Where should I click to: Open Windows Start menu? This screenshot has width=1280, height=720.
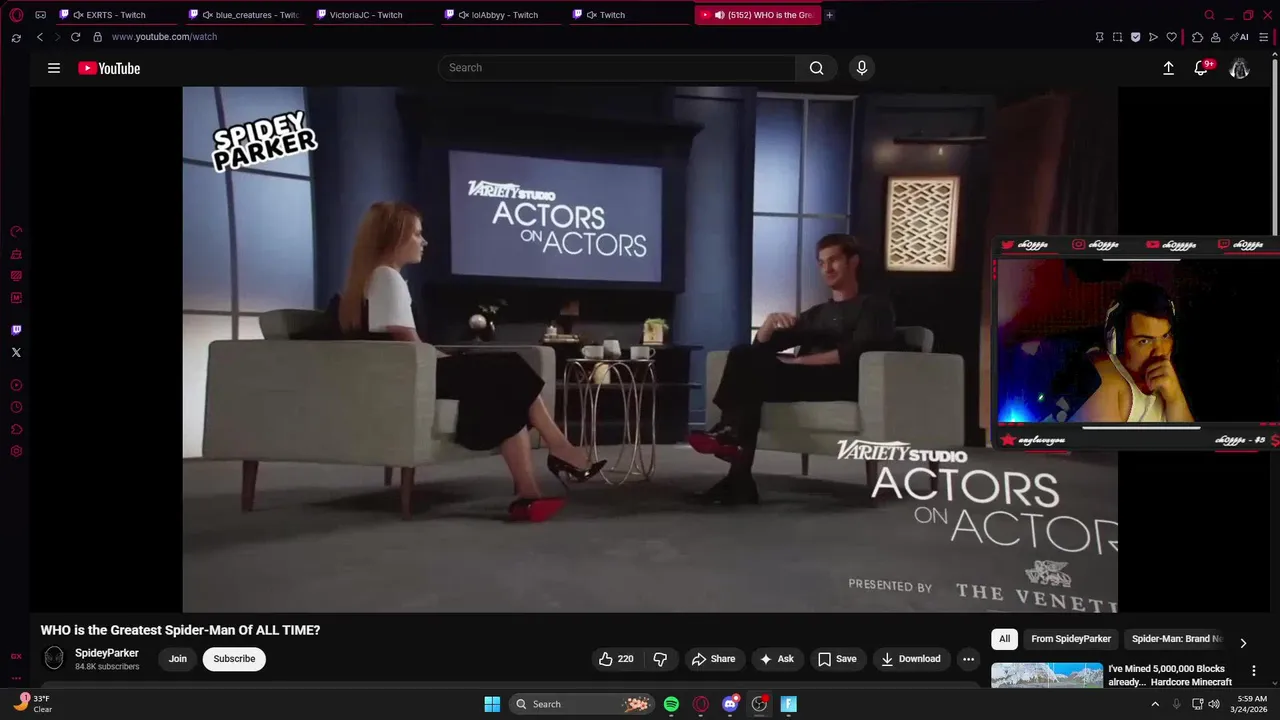point(492,704)
